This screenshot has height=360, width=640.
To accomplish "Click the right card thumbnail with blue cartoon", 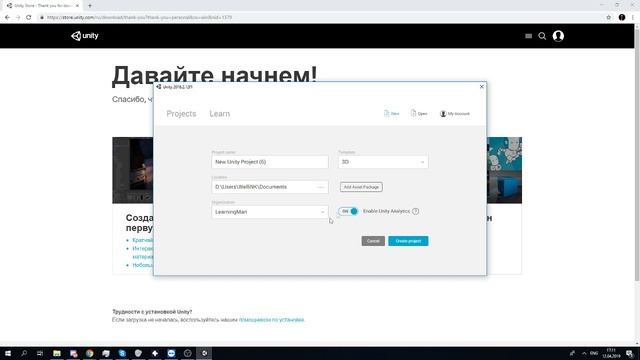I will coord(504,170).
